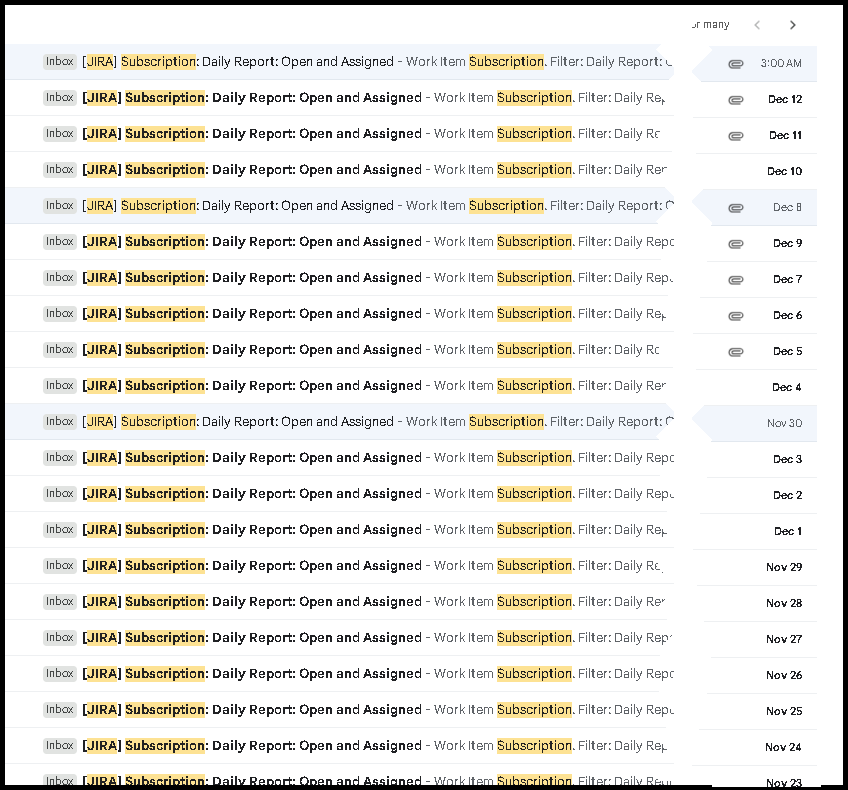The width and height of the screenshot is (848, 790).
Task: Click the Inbox label on the Nov 26 email
Action: (59, 674)
